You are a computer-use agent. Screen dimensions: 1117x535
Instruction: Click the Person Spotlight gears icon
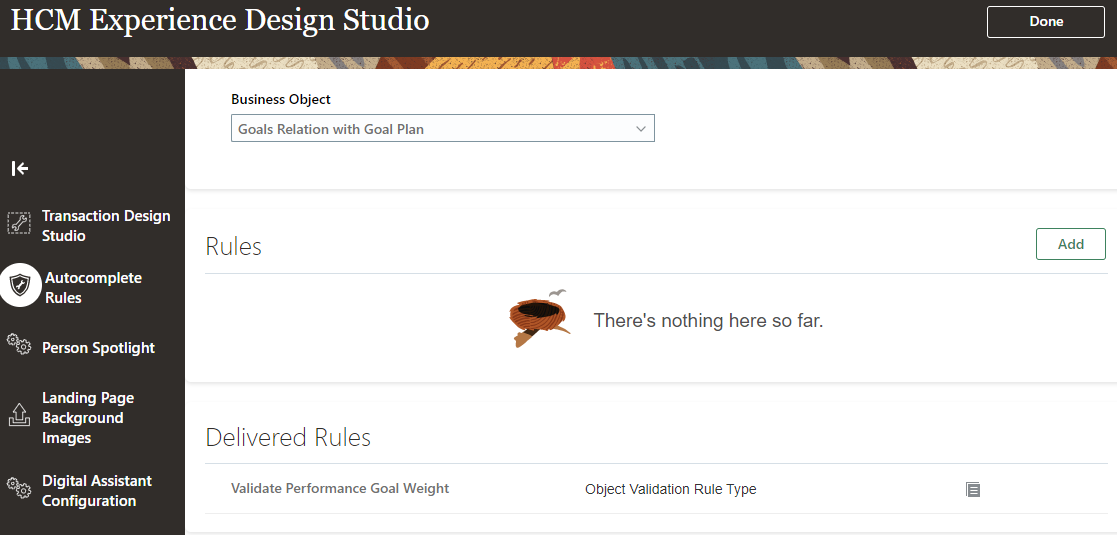(19, 344)
